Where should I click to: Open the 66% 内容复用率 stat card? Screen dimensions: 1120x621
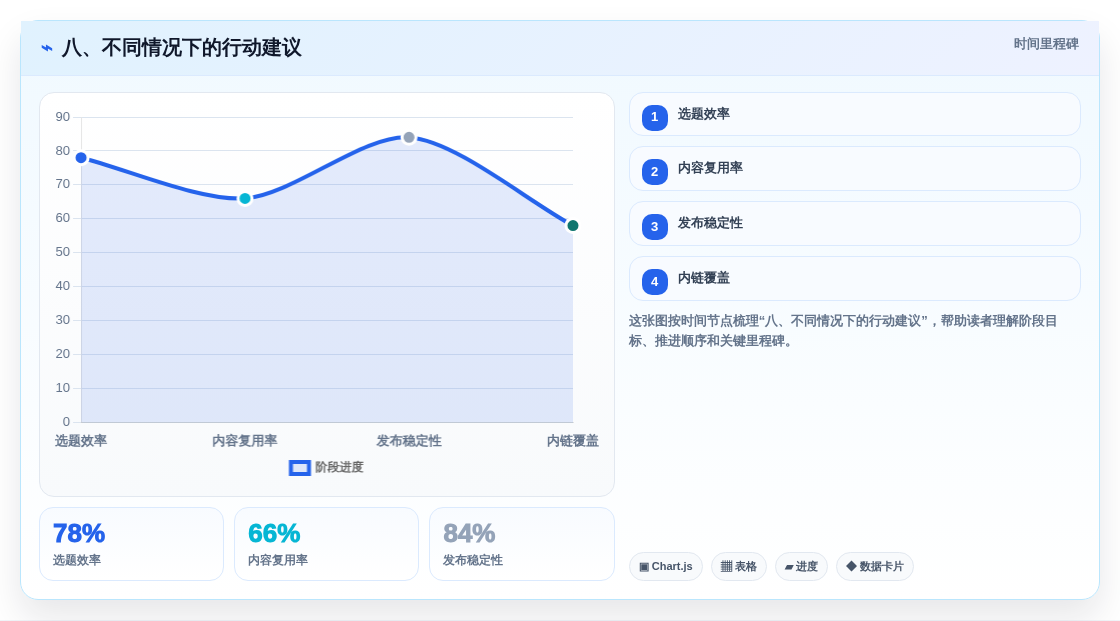[x=326, y=545]
